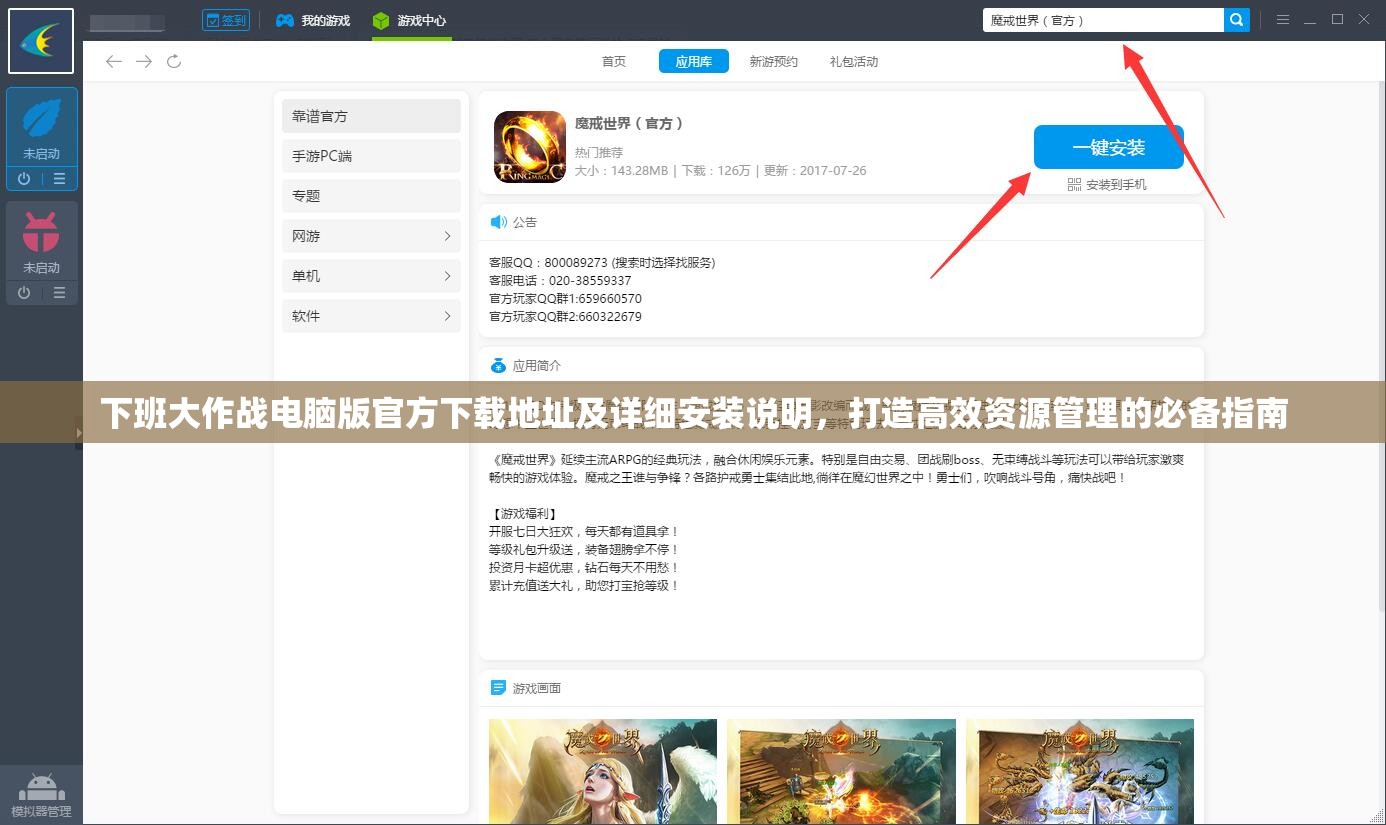
Task: Go back with the left arrow
Action: click(114, 62)
